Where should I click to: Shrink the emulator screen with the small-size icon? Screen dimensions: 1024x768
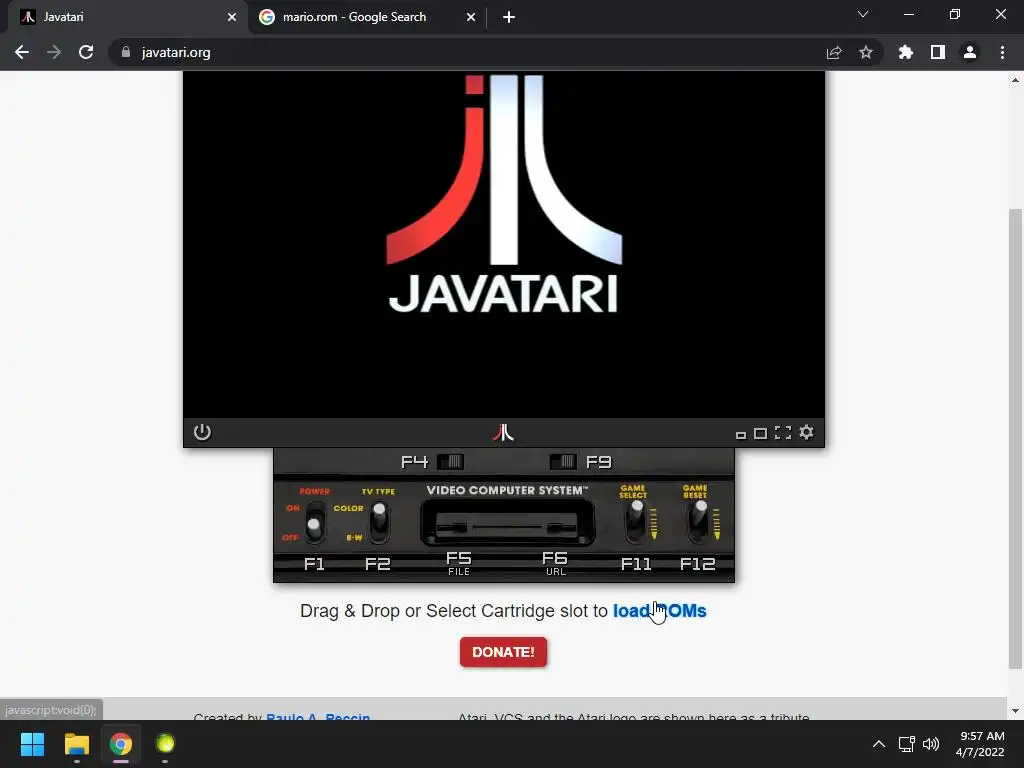[x=741, y=435]
